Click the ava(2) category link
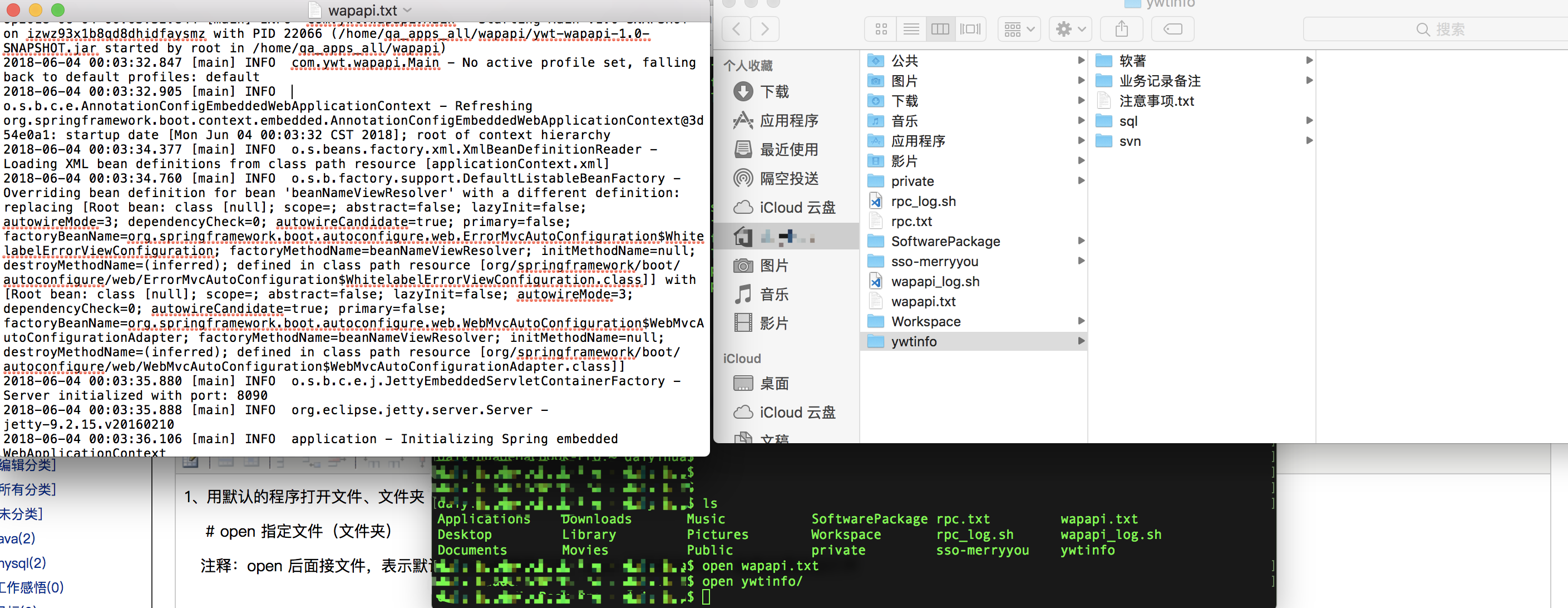 tap(17, 538)
